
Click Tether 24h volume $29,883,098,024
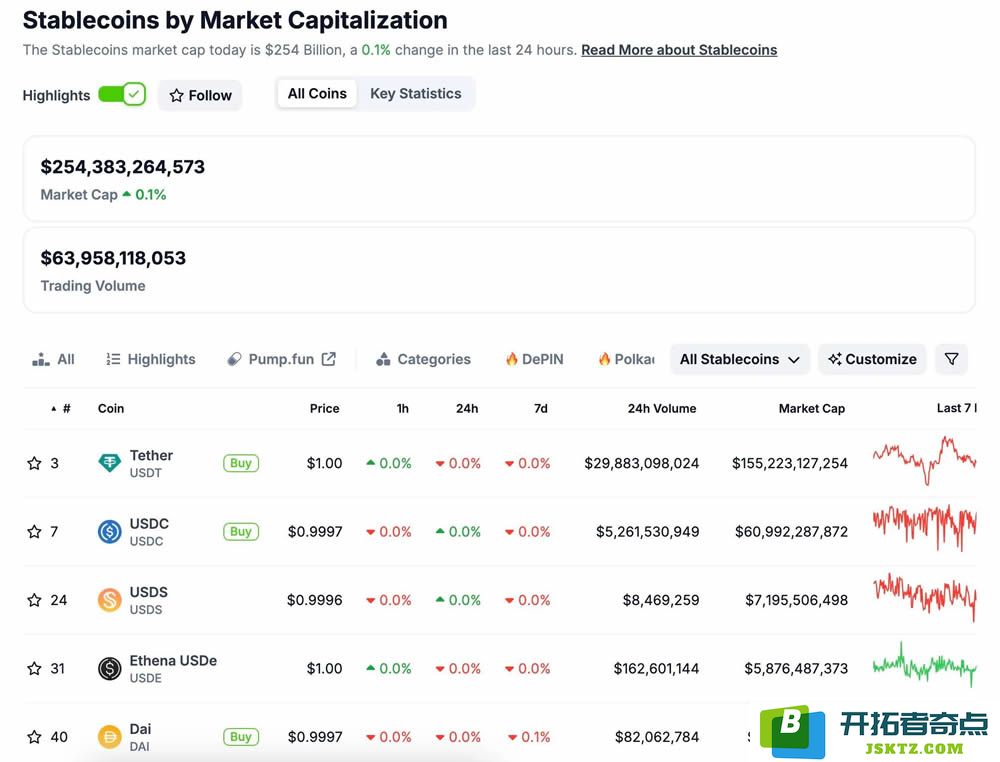click(642, 464)
